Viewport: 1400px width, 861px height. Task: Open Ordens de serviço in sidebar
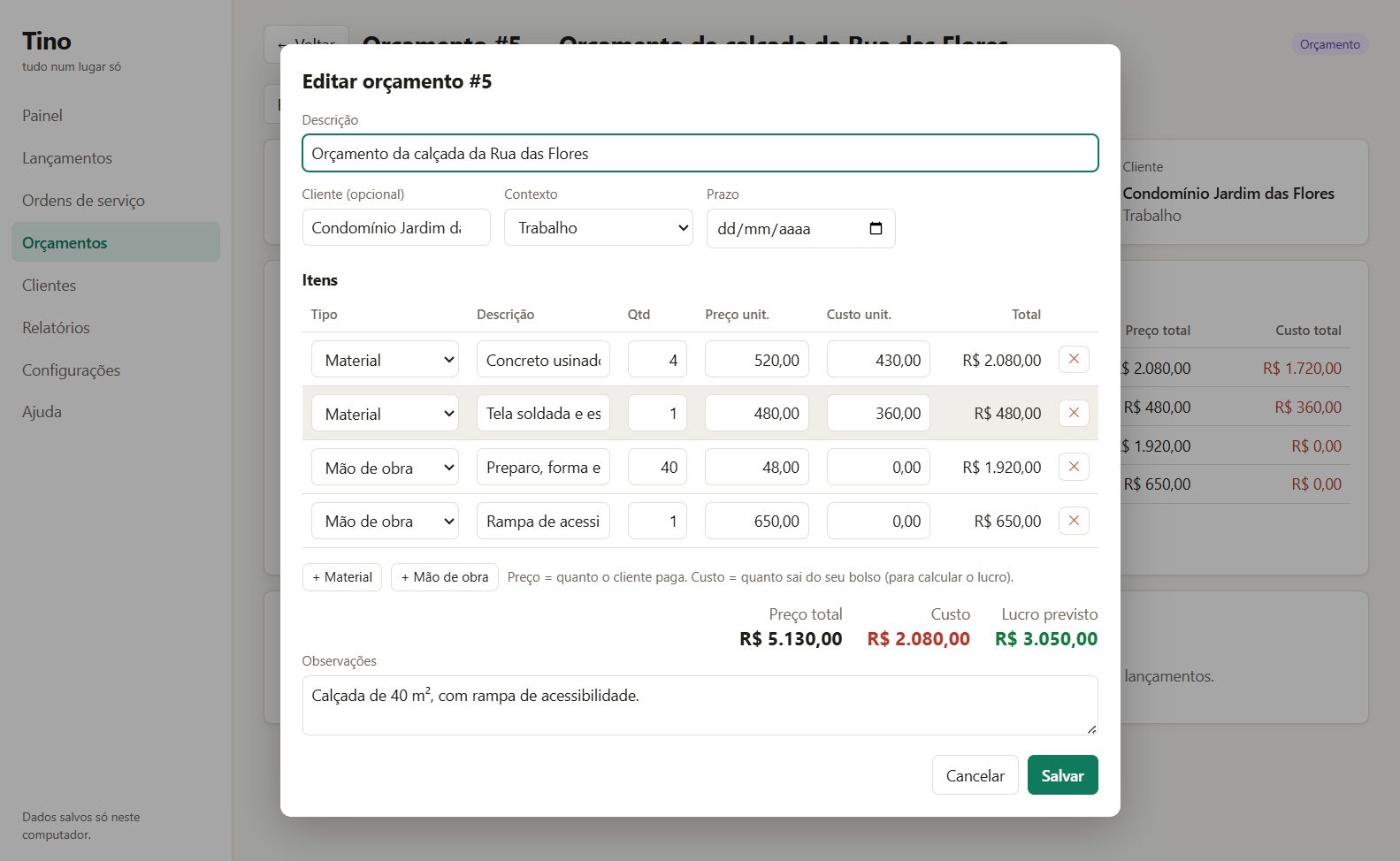(x=116, y=201)
